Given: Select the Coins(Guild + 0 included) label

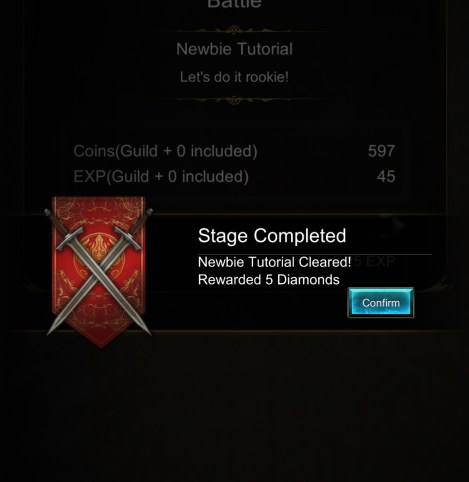Looking at the screenshot, I should click(x=165, y=151).
